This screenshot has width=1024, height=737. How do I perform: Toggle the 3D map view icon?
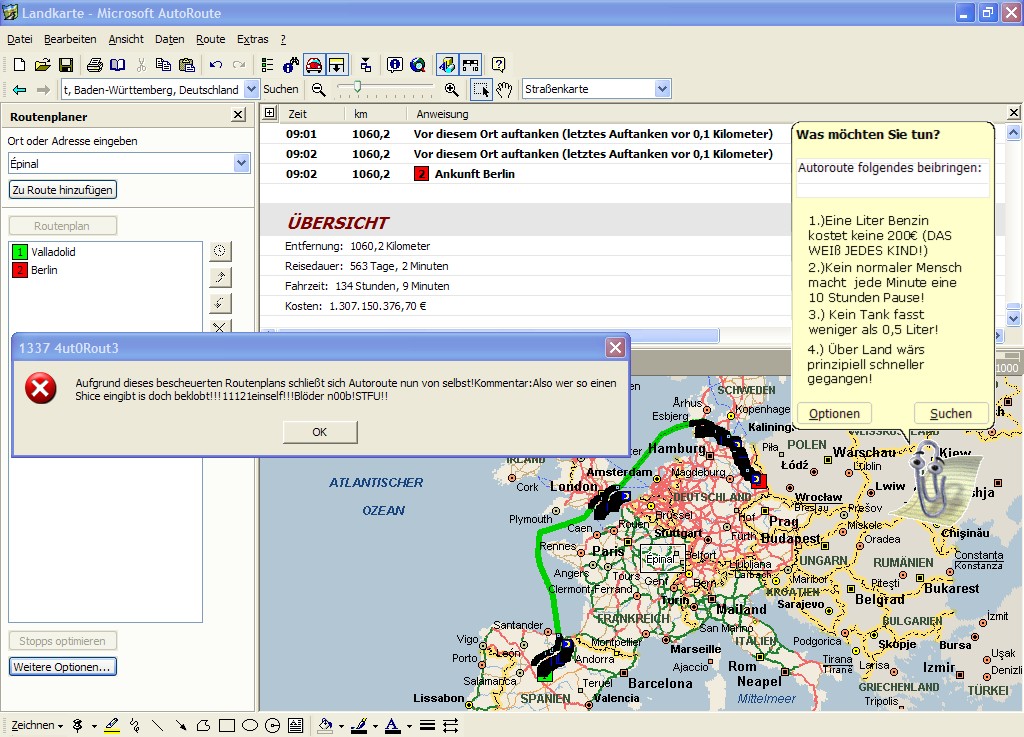tap(447, 65)
